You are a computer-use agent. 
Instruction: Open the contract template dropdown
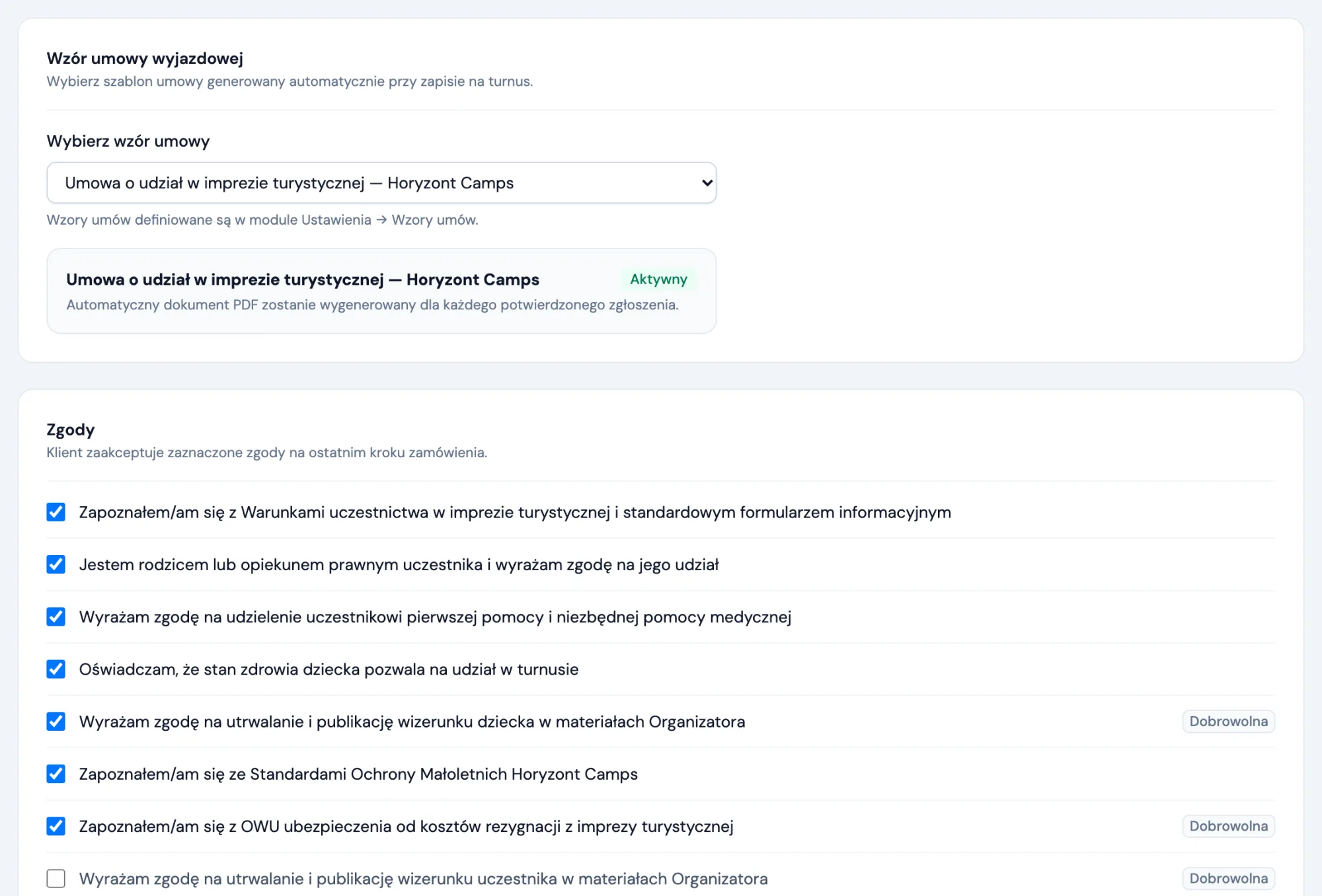click(x=381, y=183)
